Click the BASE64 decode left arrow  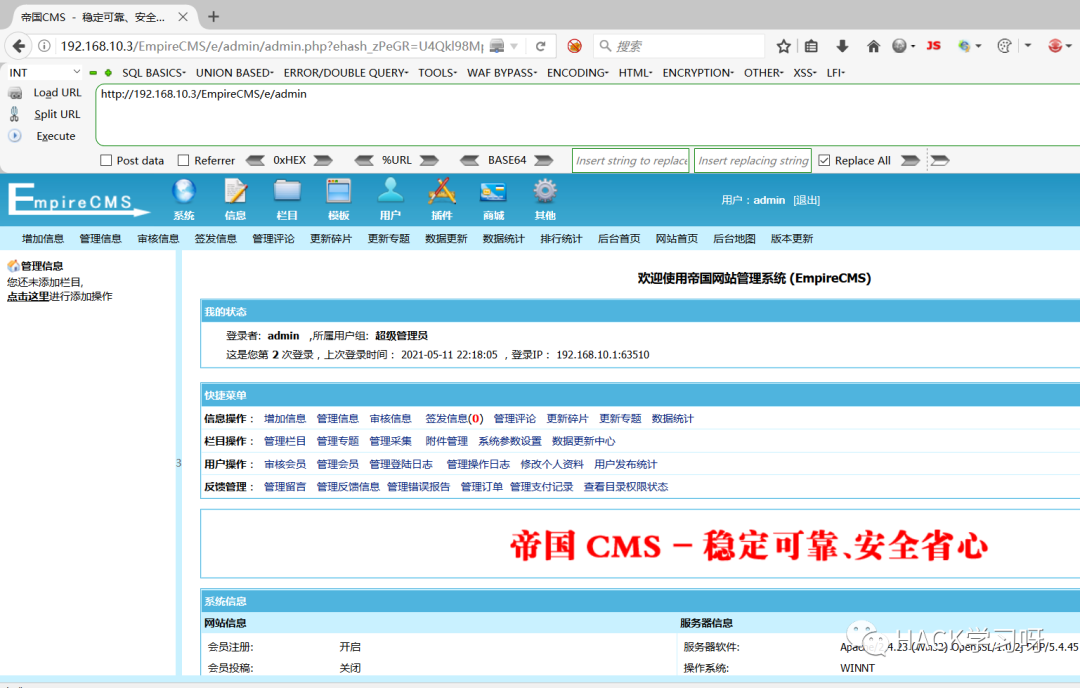tap(470, 160)
